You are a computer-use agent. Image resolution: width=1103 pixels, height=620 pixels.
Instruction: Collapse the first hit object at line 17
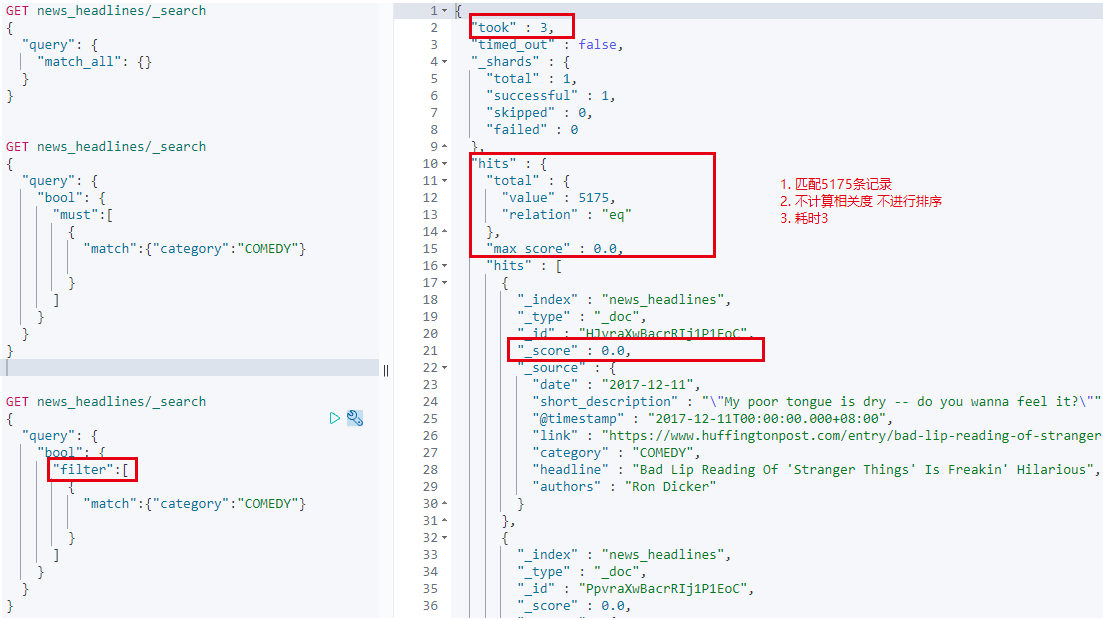tap(442, 282)
